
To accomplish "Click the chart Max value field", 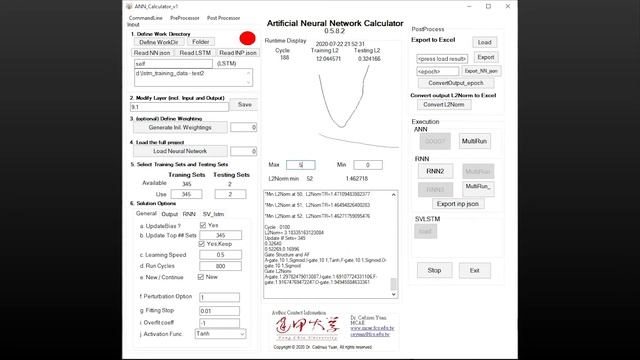I will click(300, 165).
